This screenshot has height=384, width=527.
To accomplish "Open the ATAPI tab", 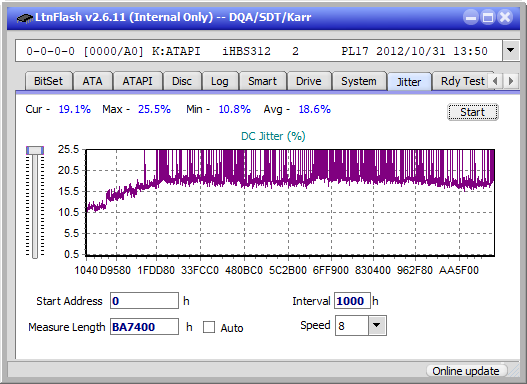I will coord(137,81).
